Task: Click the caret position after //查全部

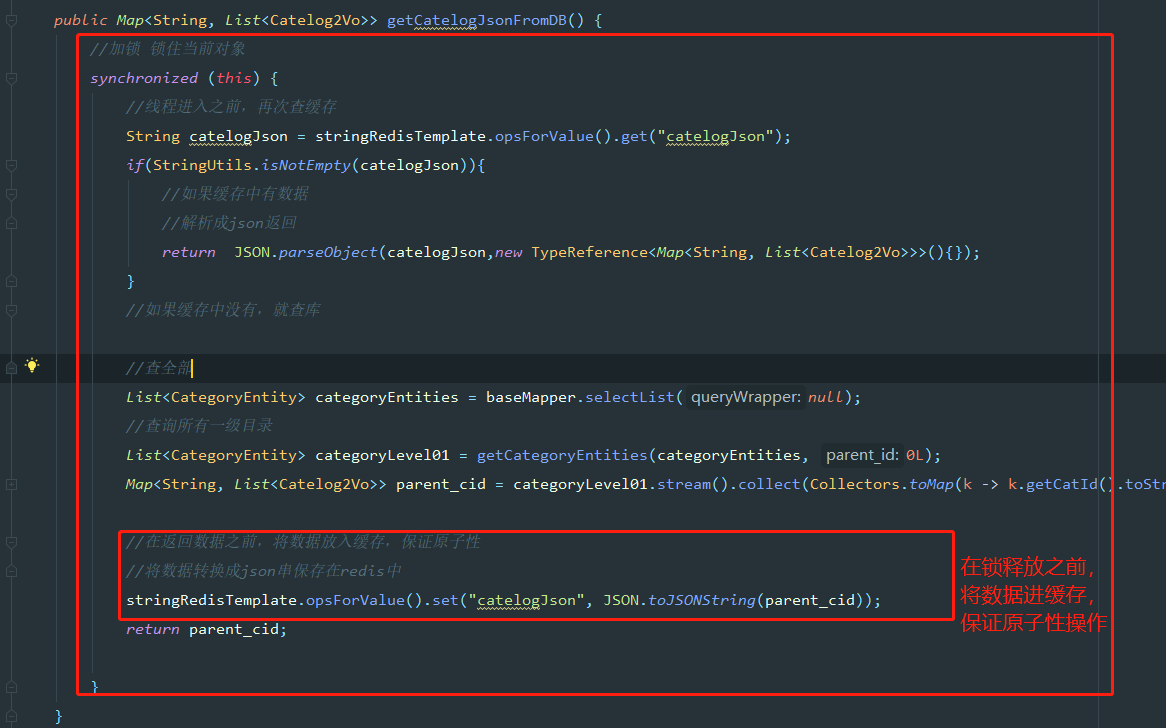Action: point(192,368)
